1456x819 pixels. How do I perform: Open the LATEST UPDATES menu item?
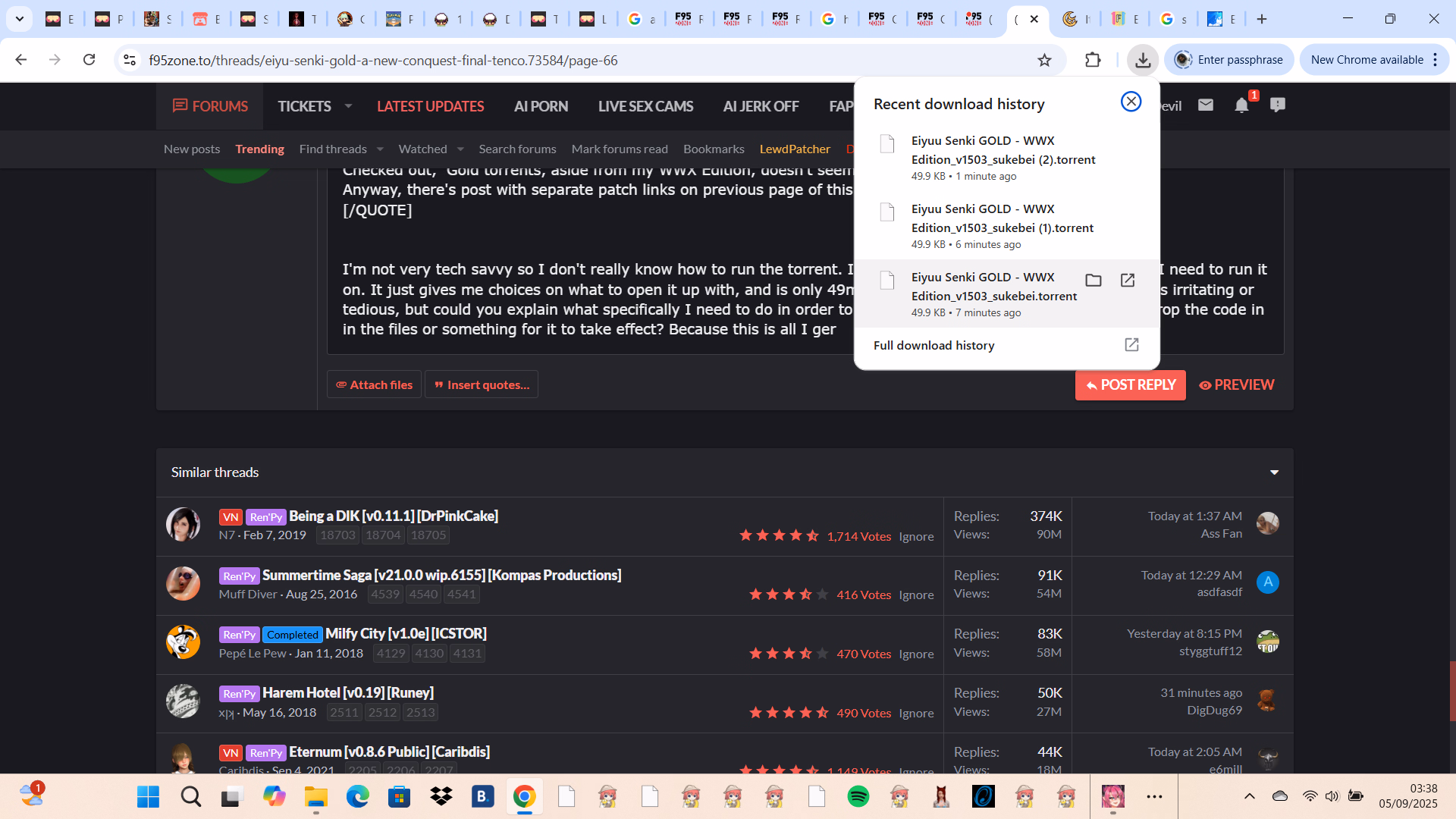coord(430,106)
